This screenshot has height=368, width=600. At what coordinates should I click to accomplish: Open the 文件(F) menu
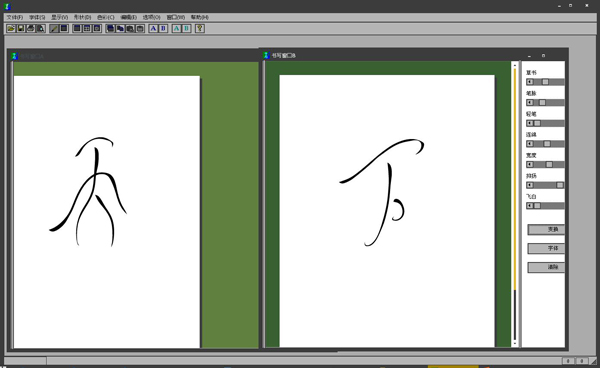click(x=15, y=17)
